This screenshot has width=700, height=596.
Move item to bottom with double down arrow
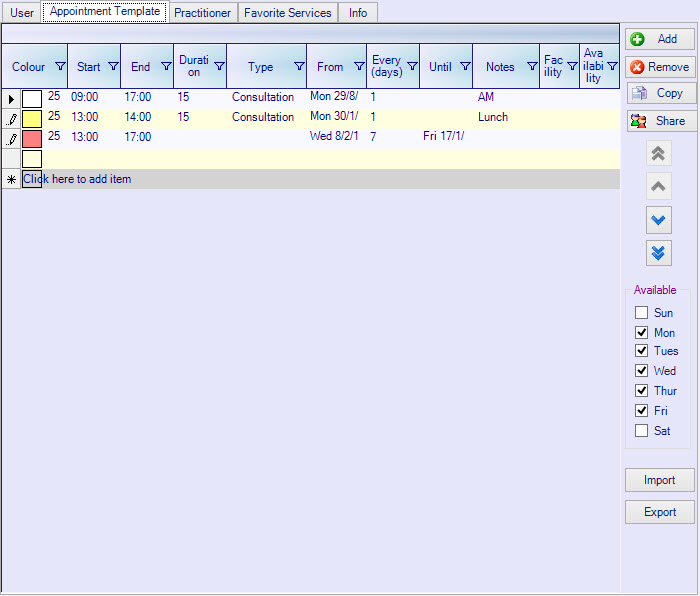pyautogui.click(x=658, y=253)
